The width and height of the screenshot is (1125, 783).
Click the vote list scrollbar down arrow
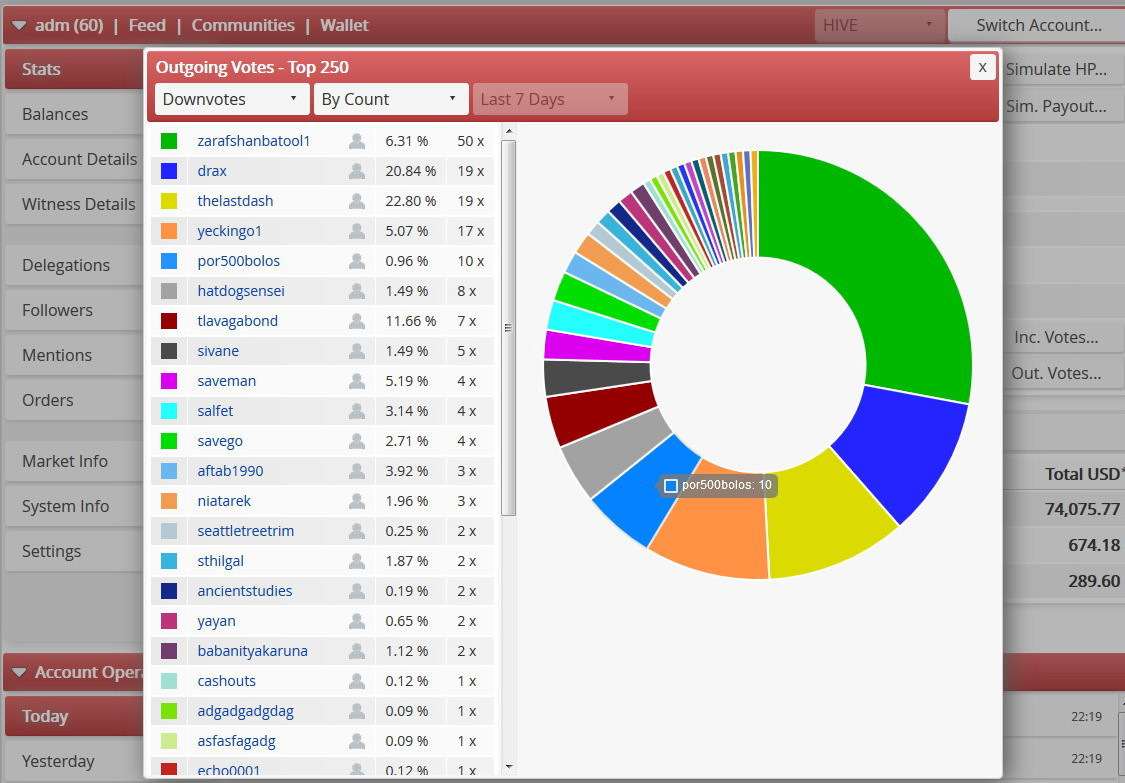509,766
